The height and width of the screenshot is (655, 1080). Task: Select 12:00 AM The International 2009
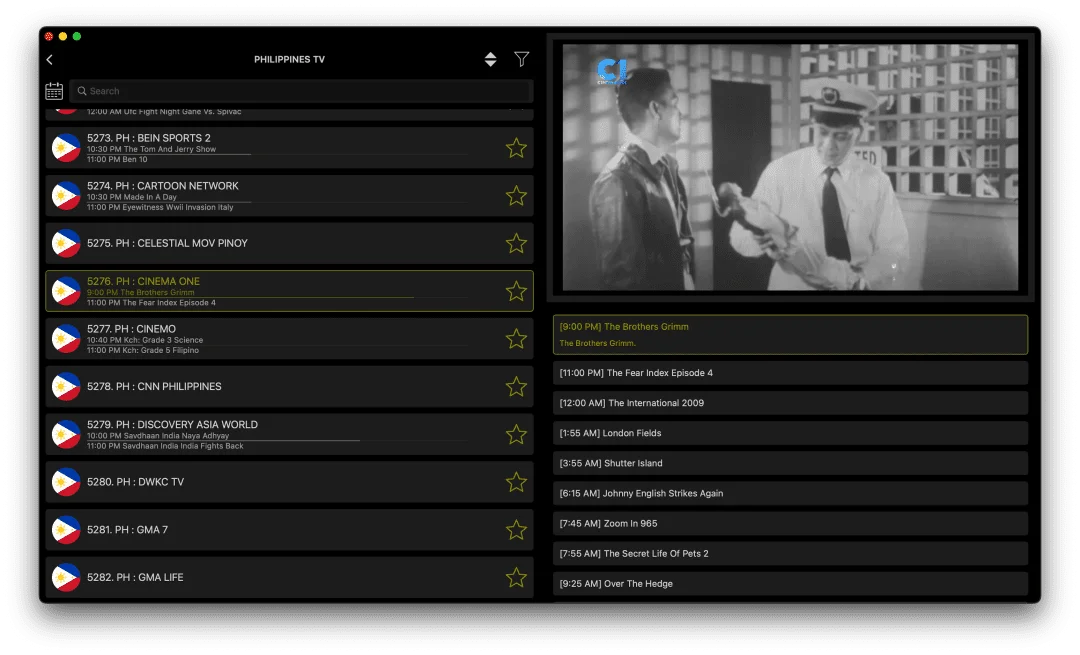tap(790, 403)
